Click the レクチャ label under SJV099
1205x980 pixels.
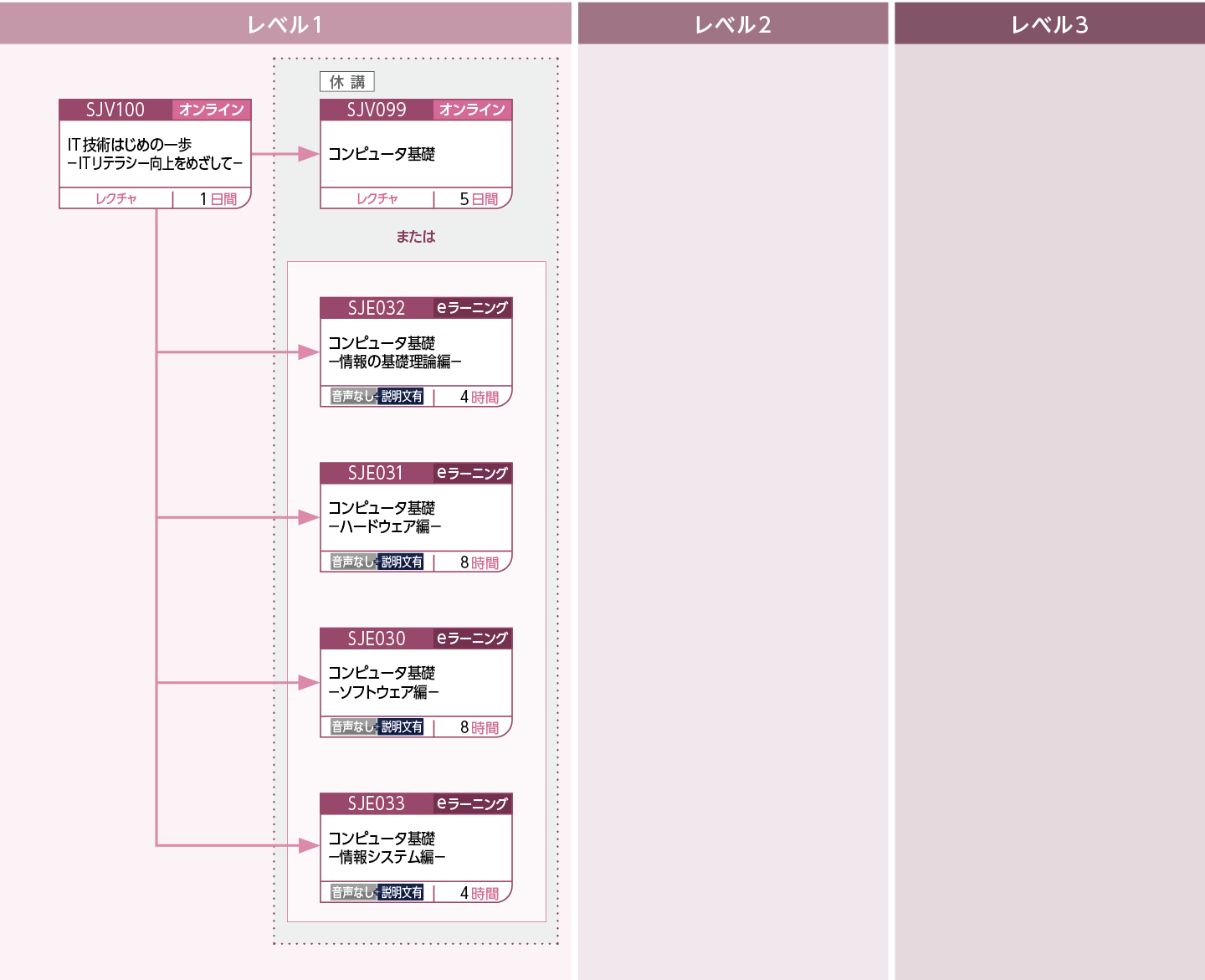(x=377, y=199)
